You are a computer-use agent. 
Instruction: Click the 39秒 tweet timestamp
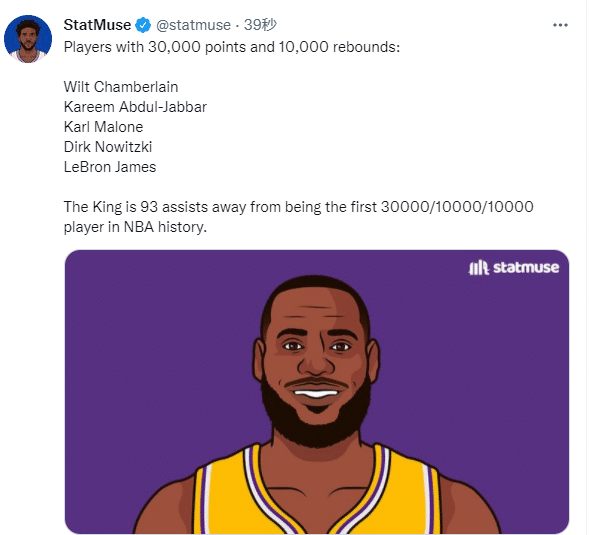260,25
